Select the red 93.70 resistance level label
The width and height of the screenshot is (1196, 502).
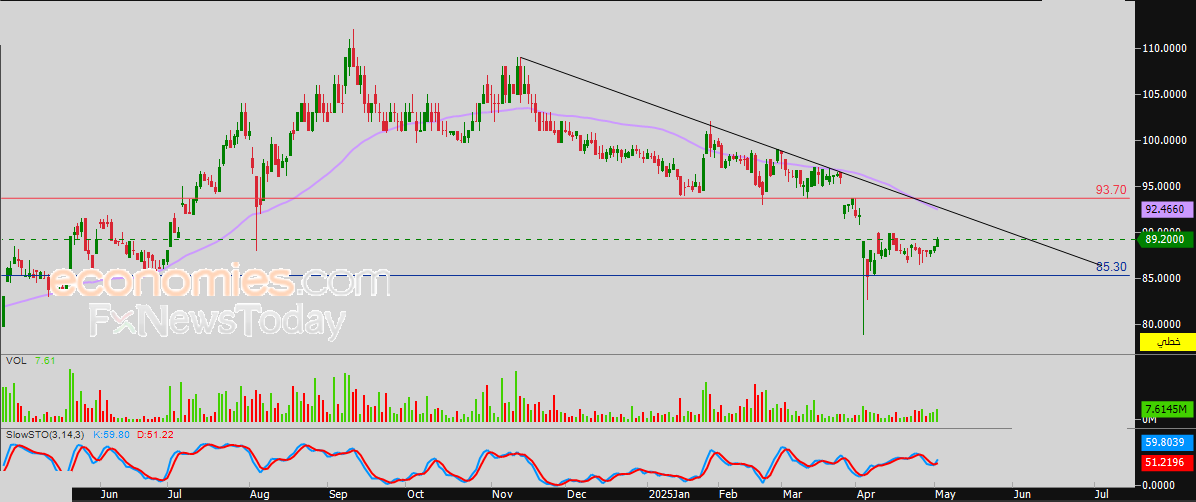1111,189
